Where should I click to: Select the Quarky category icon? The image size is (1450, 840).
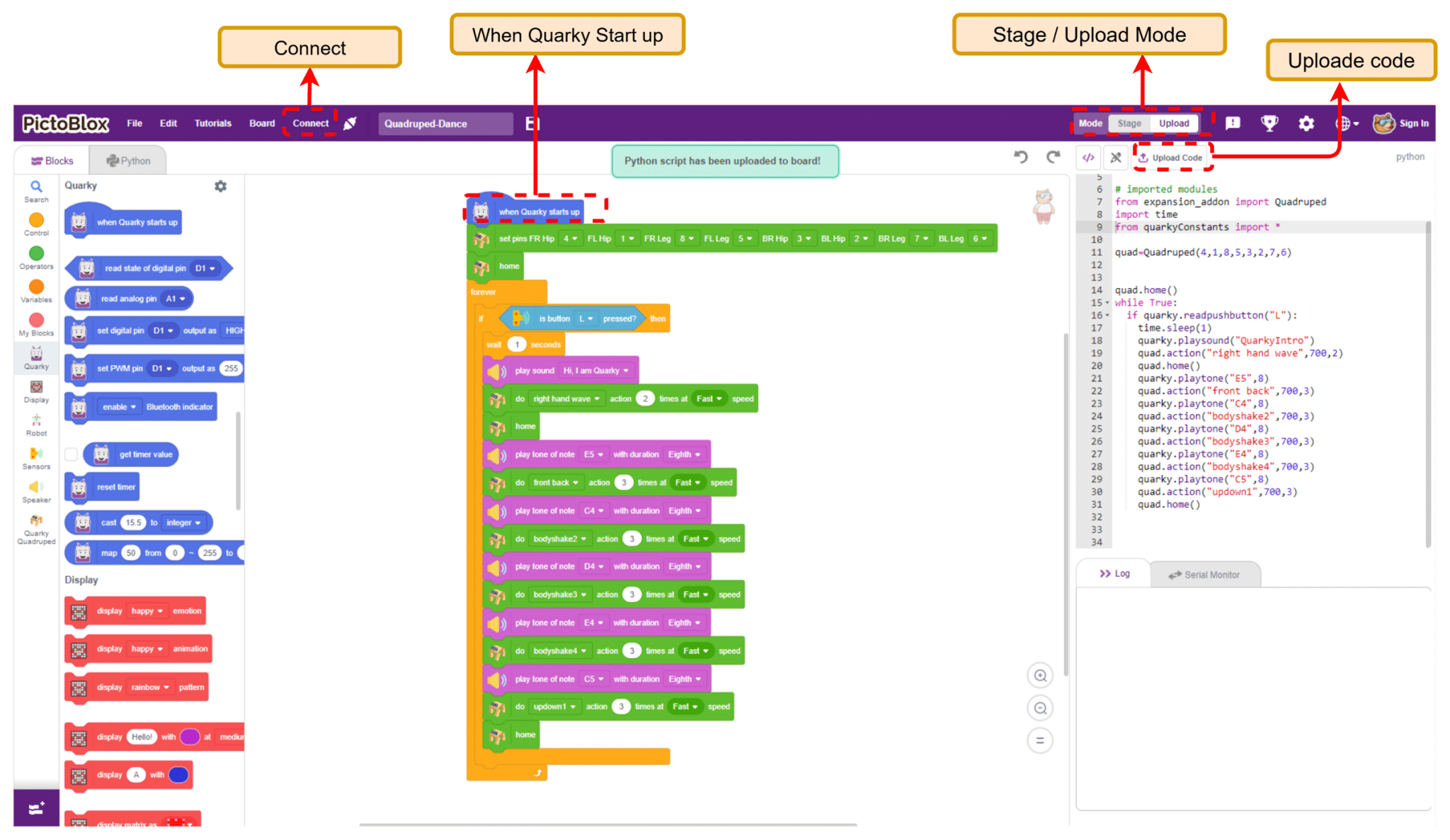pos(36,358)
